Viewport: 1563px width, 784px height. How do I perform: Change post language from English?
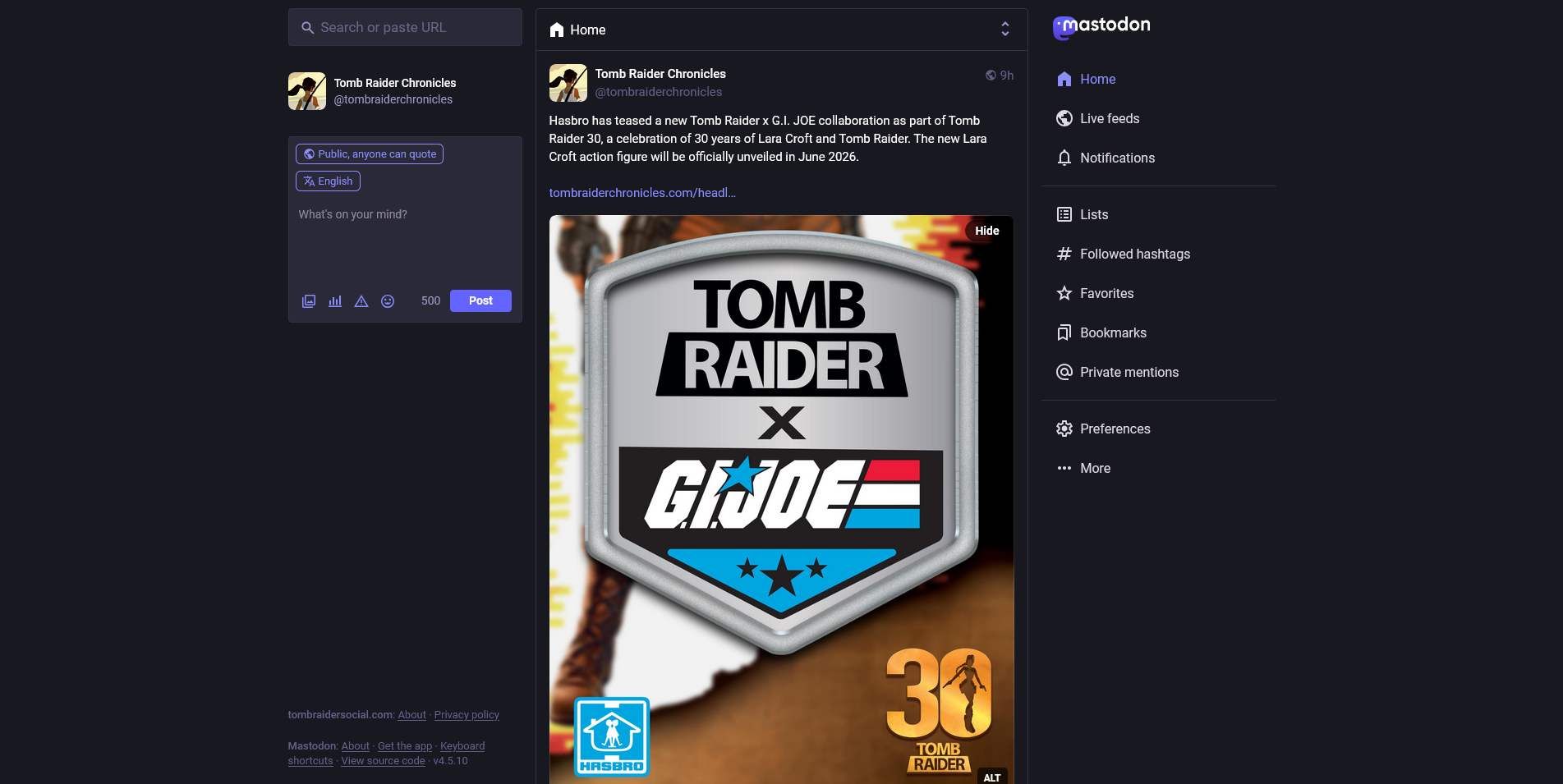point(328,181)
